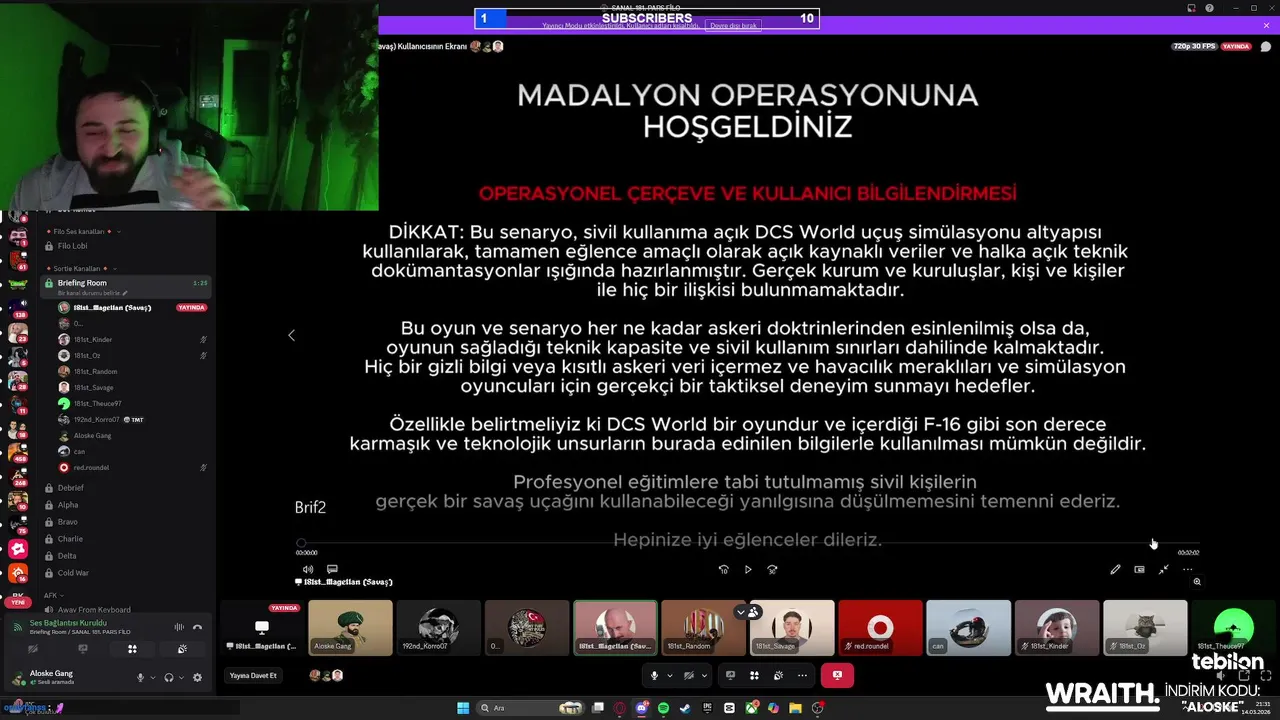
Task: Open Spotify from the taskbar
Action: pyautogui.click(x=664, y=708)
